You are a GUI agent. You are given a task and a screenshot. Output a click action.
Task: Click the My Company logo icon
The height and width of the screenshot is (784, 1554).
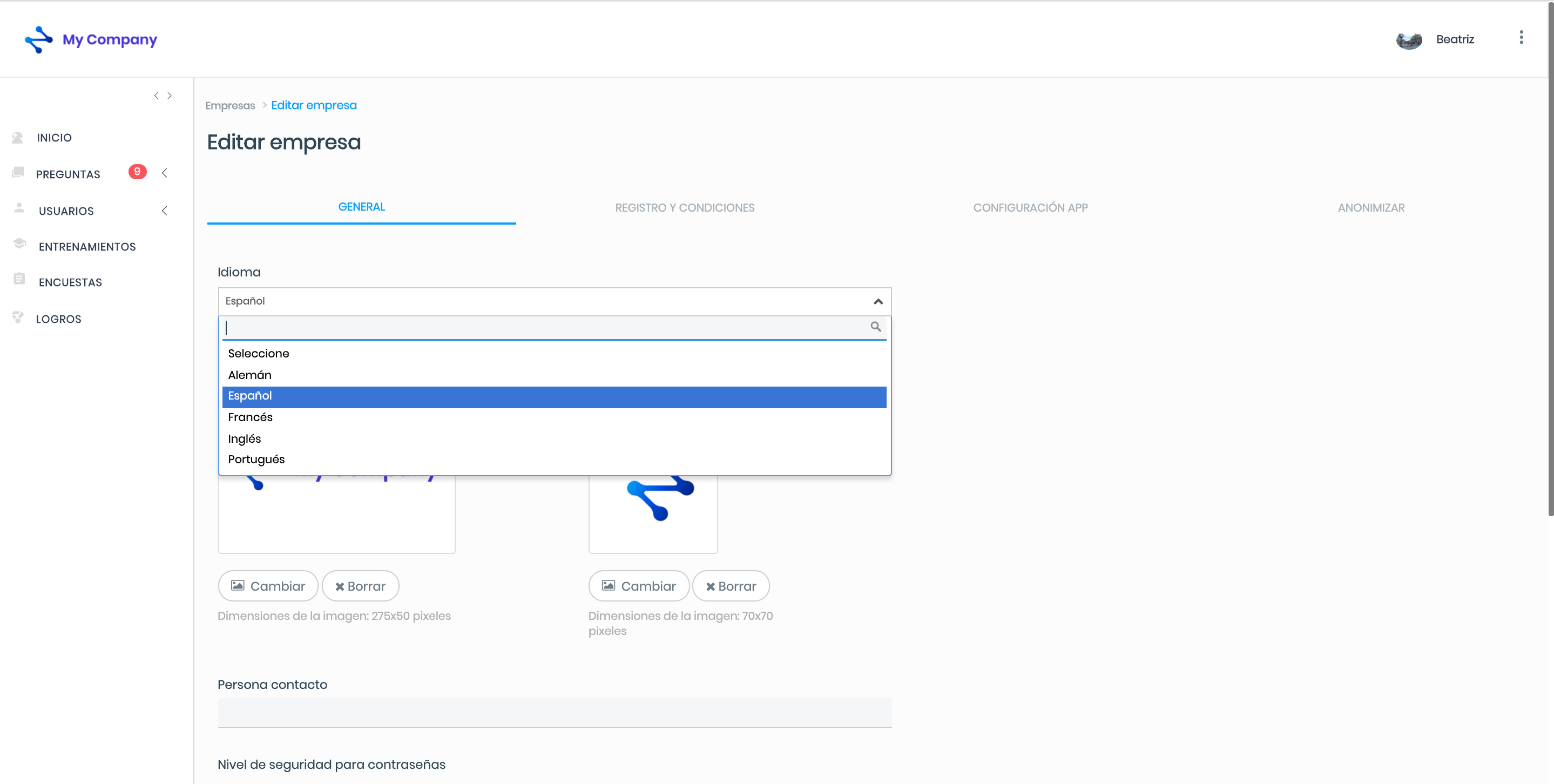(39, 39)
